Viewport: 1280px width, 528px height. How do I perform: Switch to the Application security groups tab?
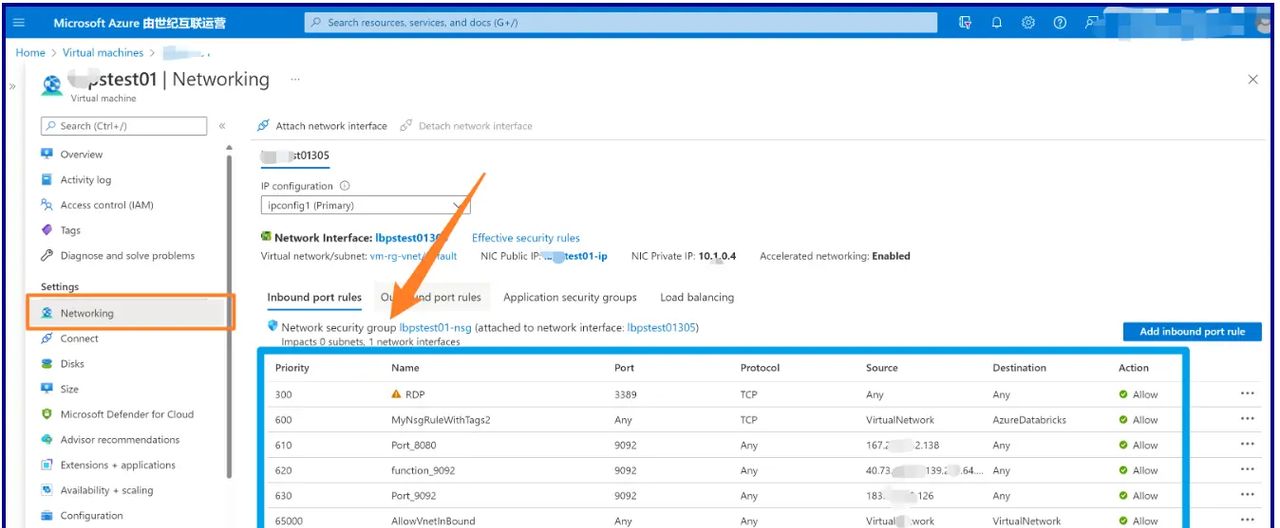click(570, 297)
